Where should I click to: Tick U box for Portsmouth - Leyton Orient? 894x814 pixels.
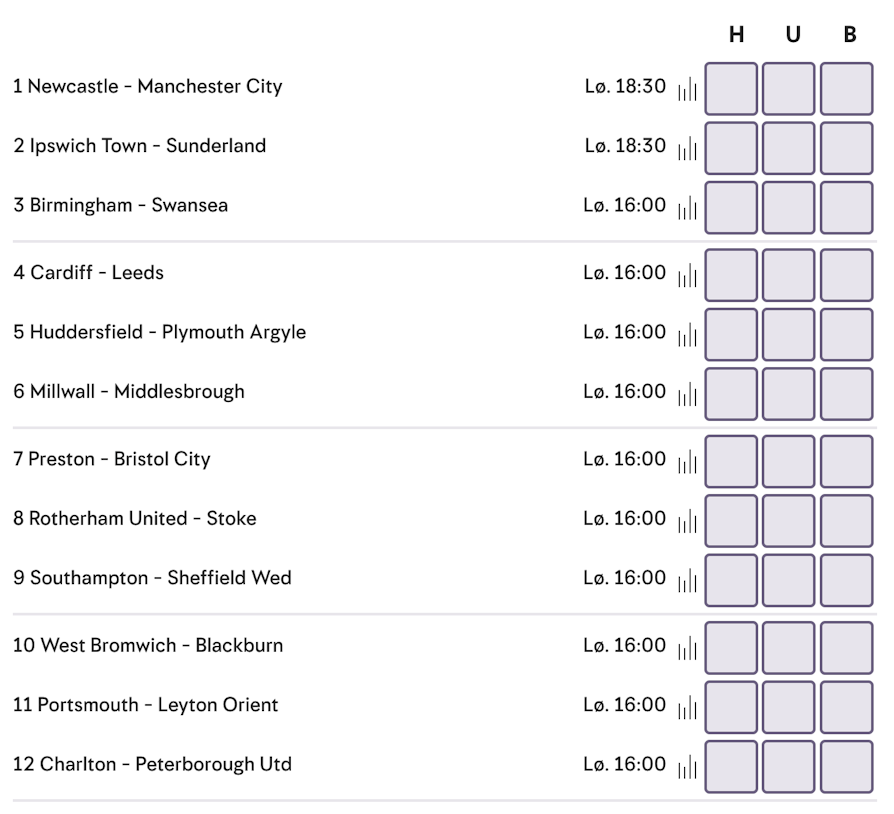pyautogui.click(x=789, y=707)
